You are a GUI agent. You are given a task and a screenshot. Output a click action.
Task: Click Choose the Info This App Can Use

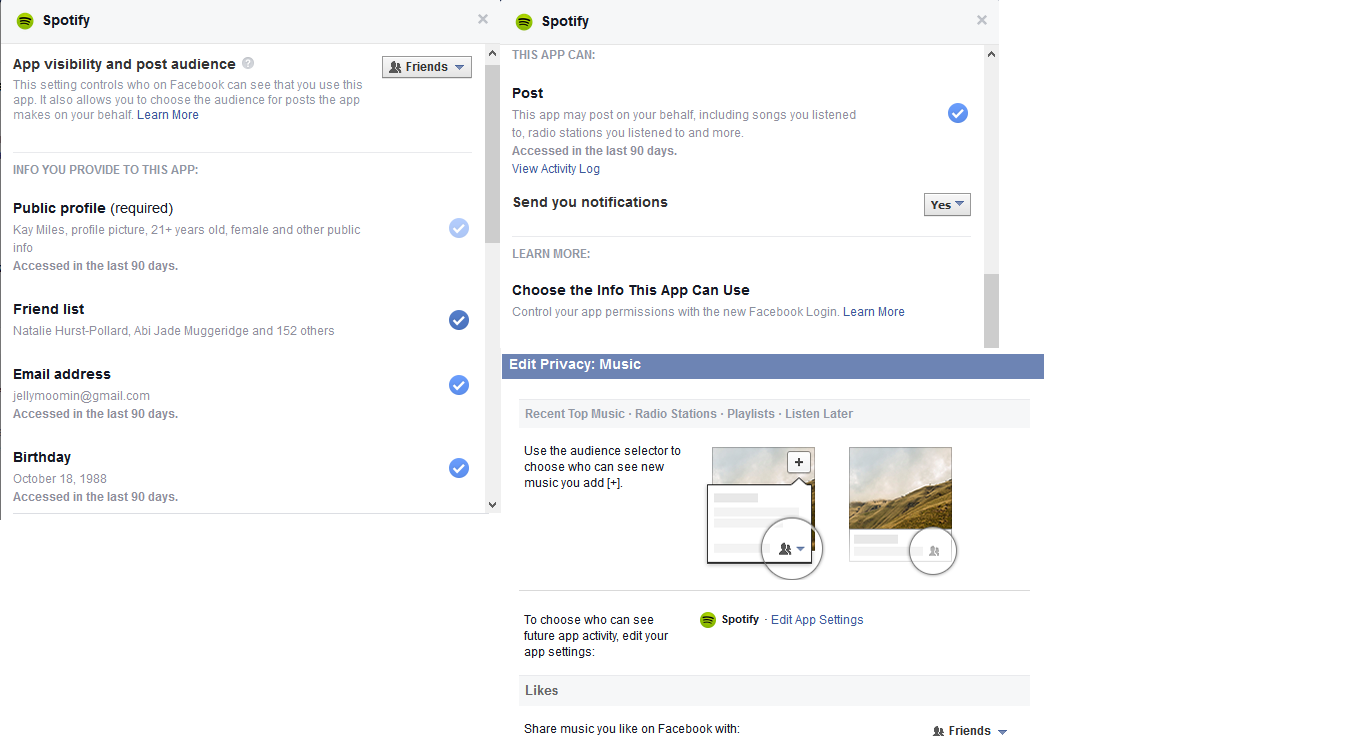click(x=631, y=290)
